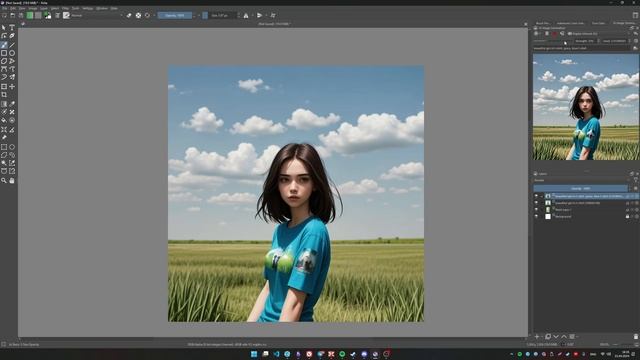Select the Fill bucket tool
This screenshot has height=360, width=640.
4,120
